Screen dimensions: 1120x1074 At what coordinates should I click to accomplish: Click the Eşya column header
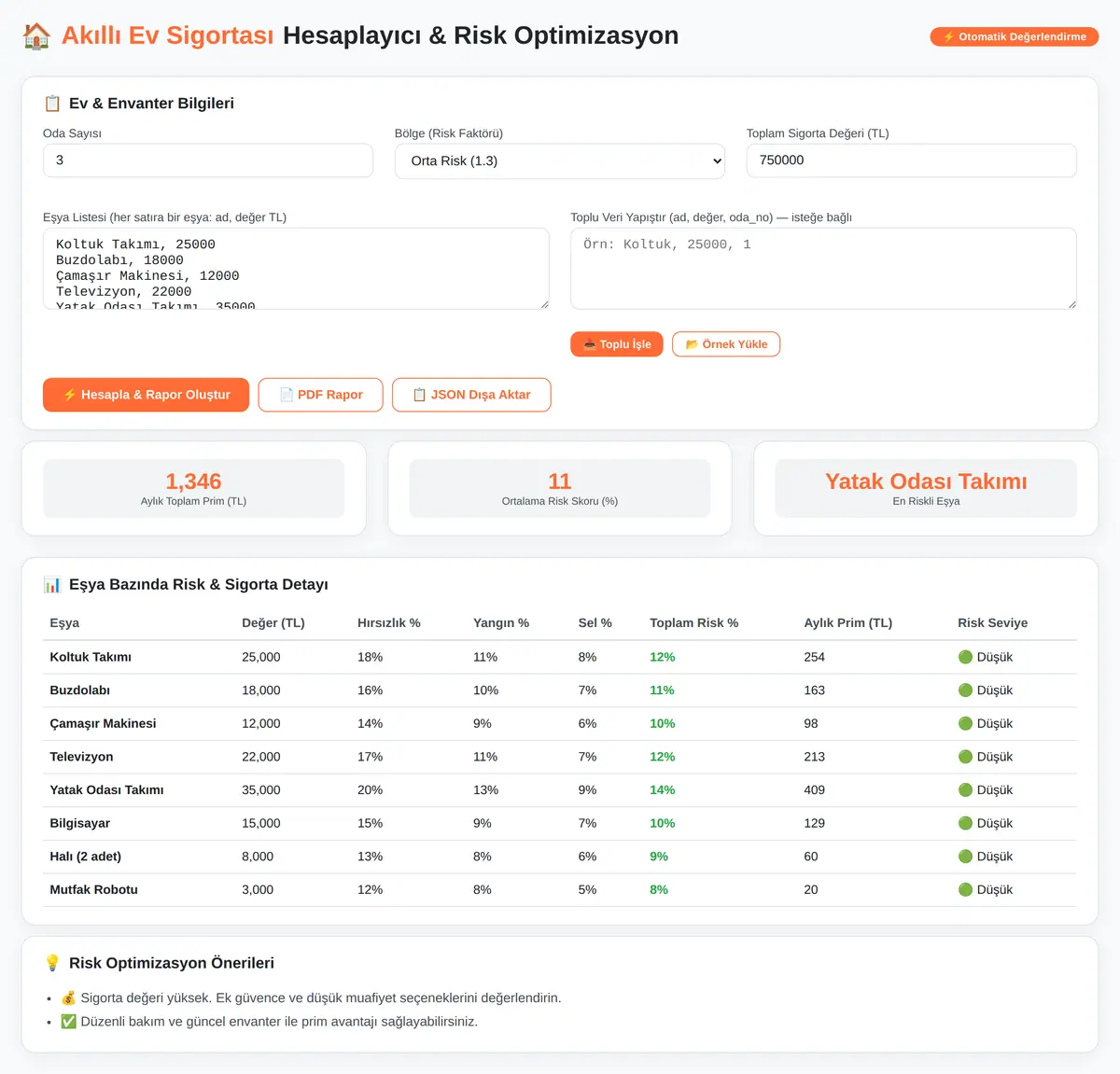(64, 623)
